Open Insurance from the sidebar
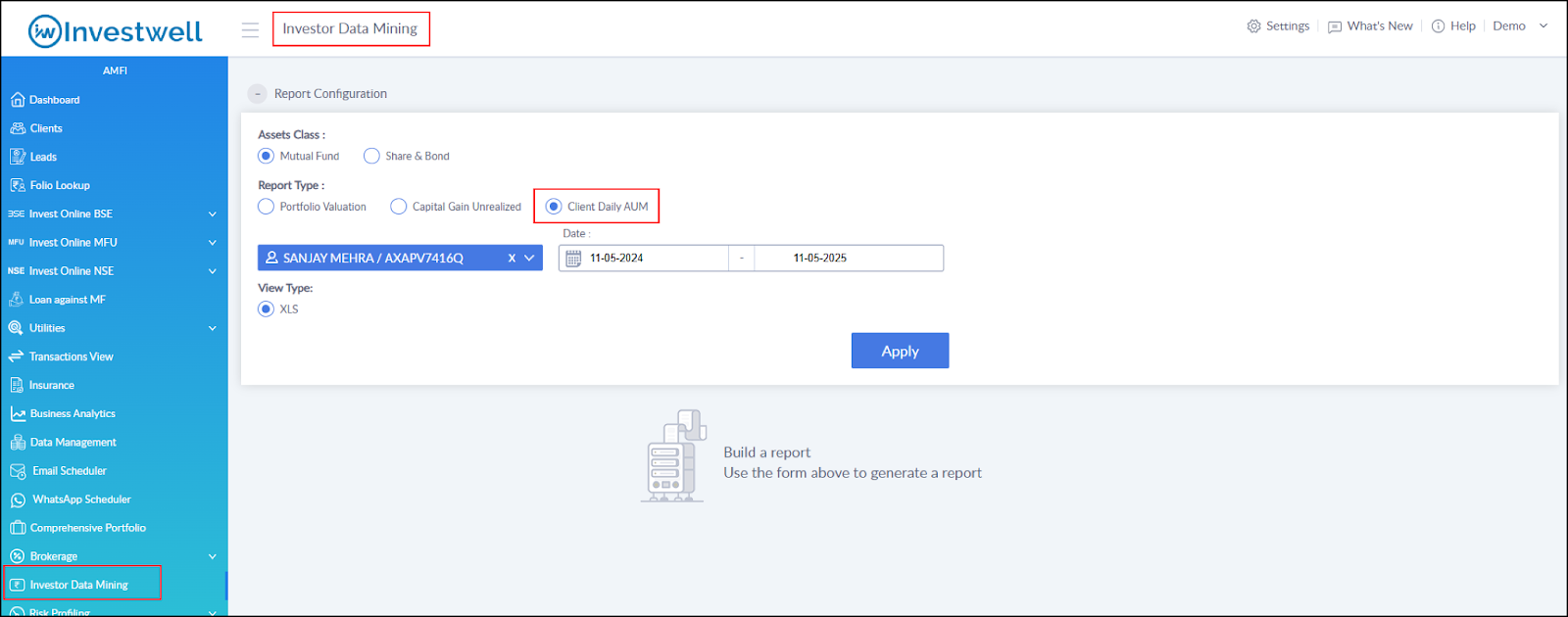This screenshot has height=617, width=1568. 52,385
